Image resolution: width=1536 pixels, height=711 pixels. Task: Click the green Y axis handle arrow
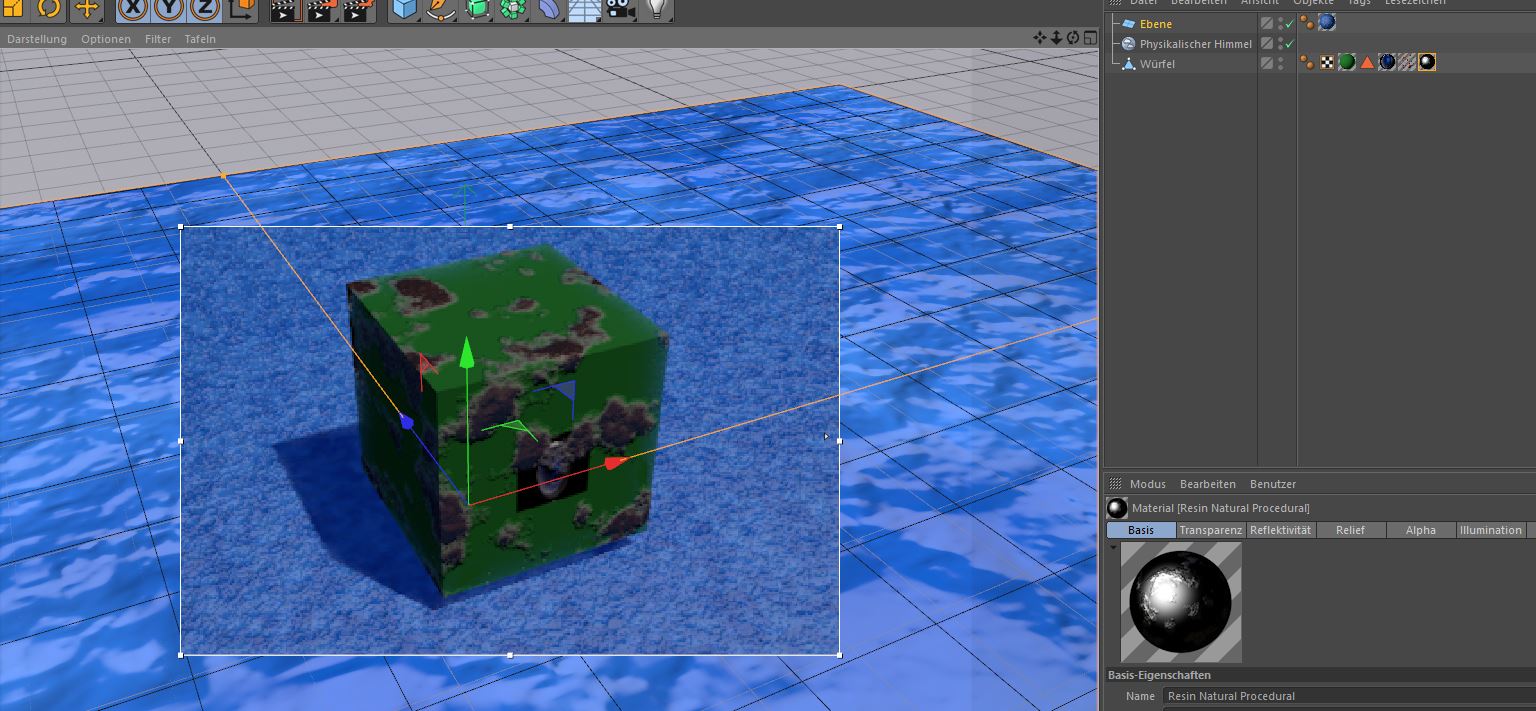click(466, 351)
